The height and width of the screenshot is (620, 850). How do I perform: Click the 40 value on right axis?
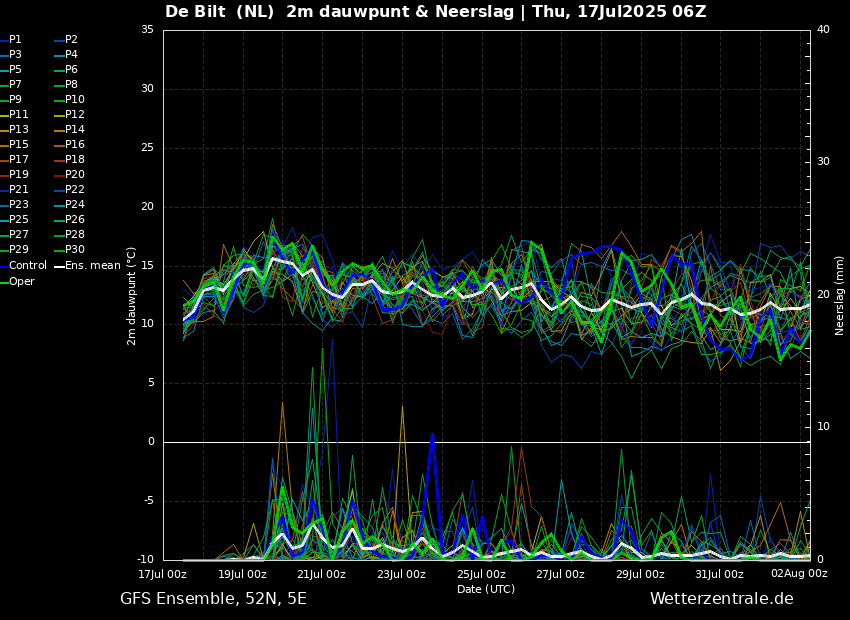(823, 30)
